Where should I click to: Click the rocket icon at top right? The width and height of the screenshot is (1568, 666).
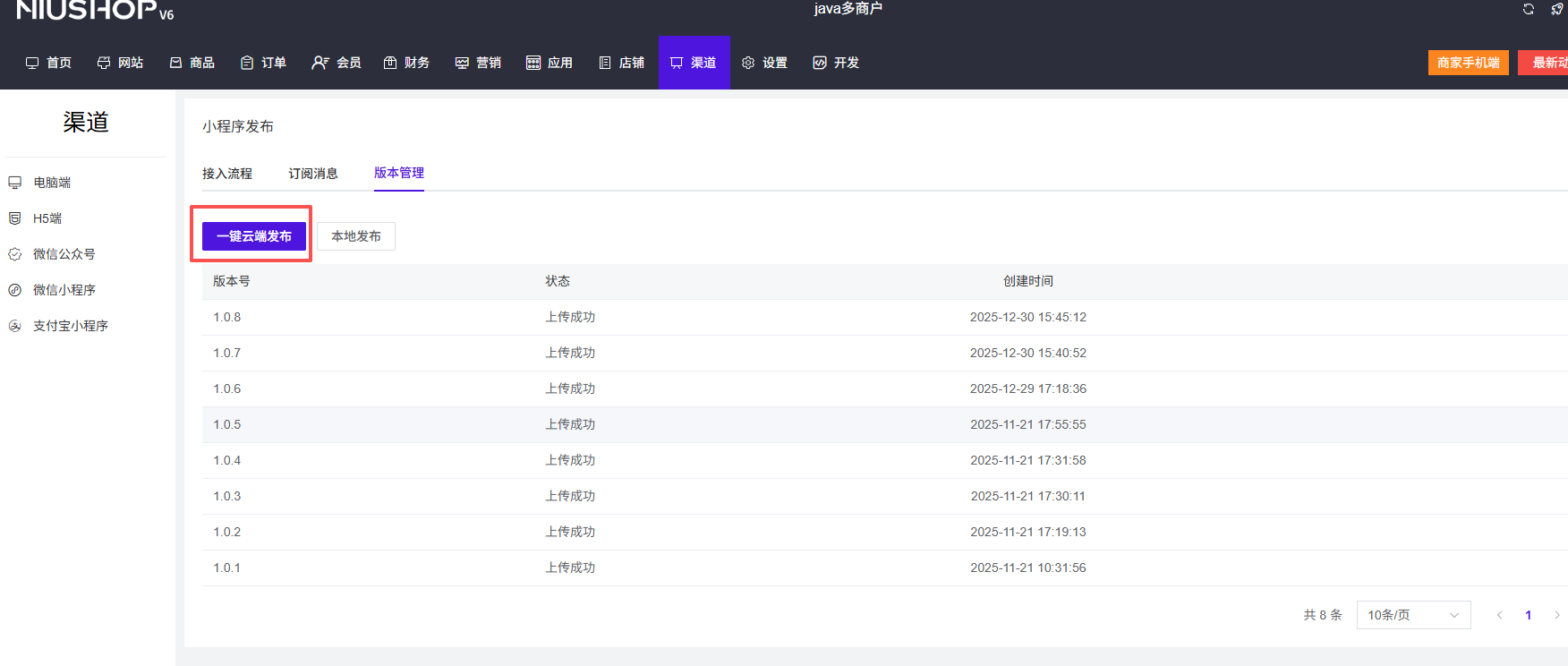[1557, 9]
